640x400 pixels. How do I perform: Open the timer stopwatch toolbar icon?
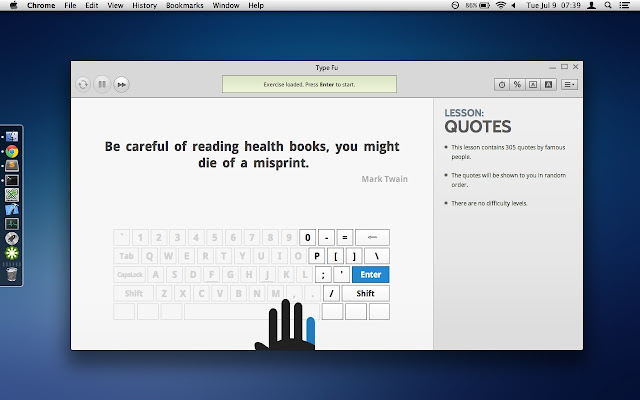[x=502, y=84]
